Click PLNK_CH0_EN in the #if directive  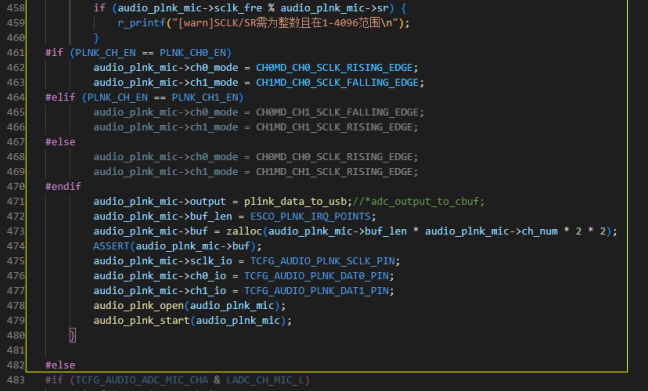[193, 53]
